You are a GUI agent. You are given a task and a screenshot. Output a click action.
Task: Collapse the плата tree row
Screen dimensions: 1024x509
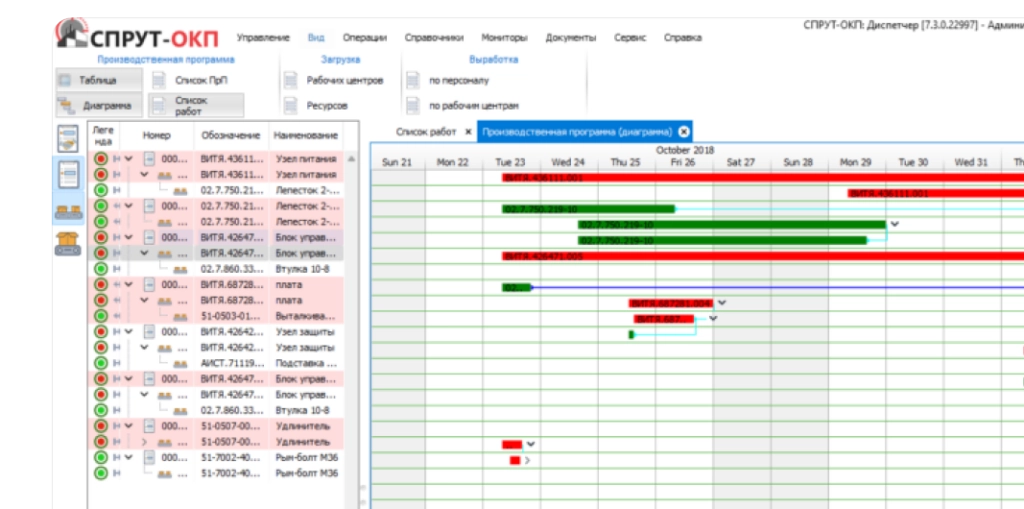coord(128,284)
